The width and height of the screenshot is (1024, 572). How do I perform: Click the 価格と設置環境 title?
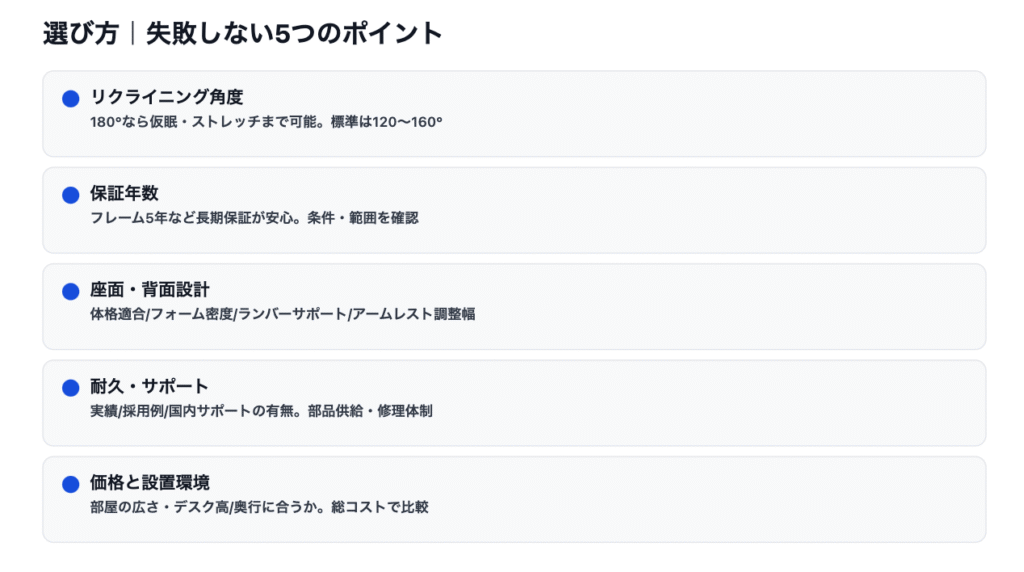[150, 482]
